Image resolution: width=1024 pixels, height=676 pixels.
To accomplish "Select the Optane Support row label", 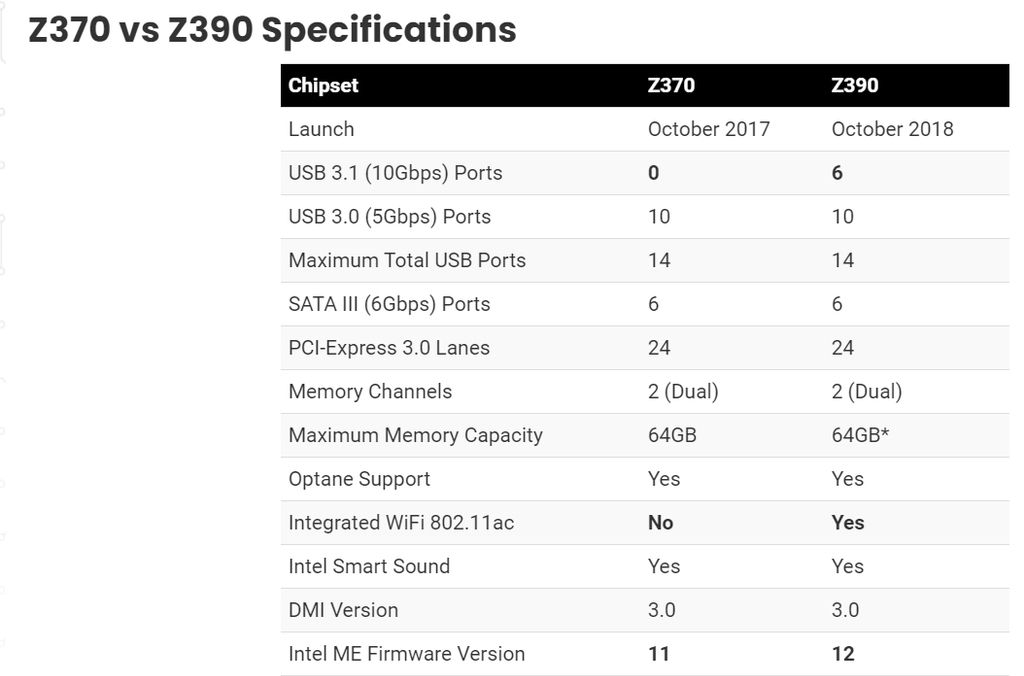I will tap(359, 479).
